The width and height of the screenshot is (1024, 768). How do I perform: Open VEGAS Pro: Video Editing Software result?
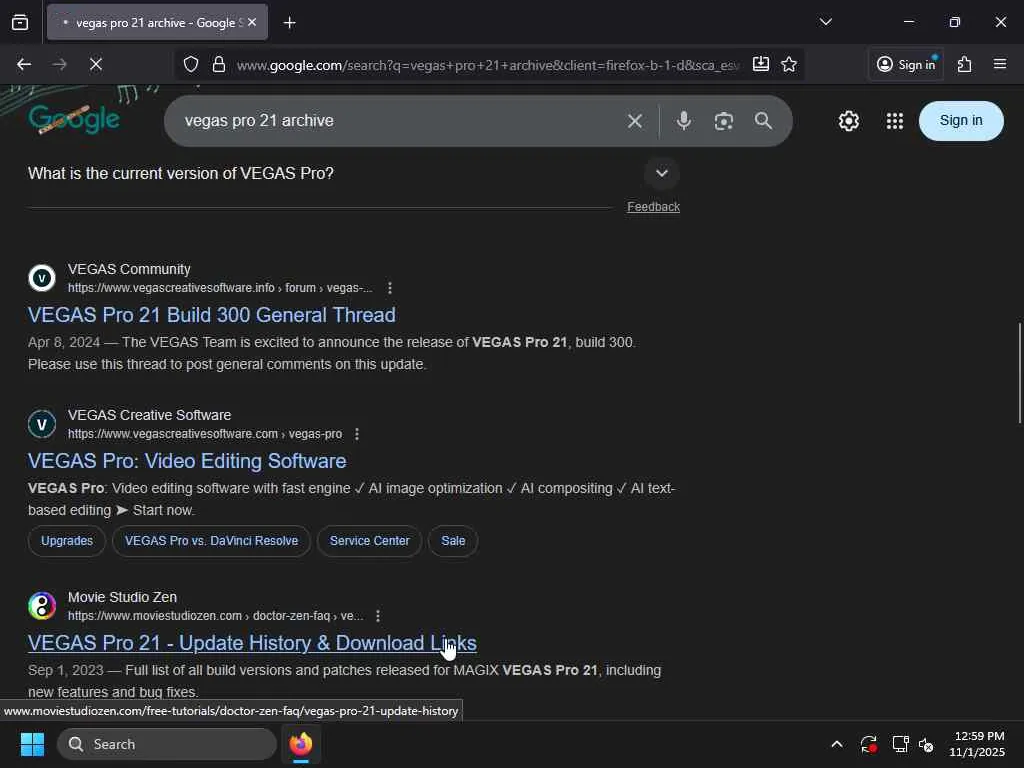187,461
